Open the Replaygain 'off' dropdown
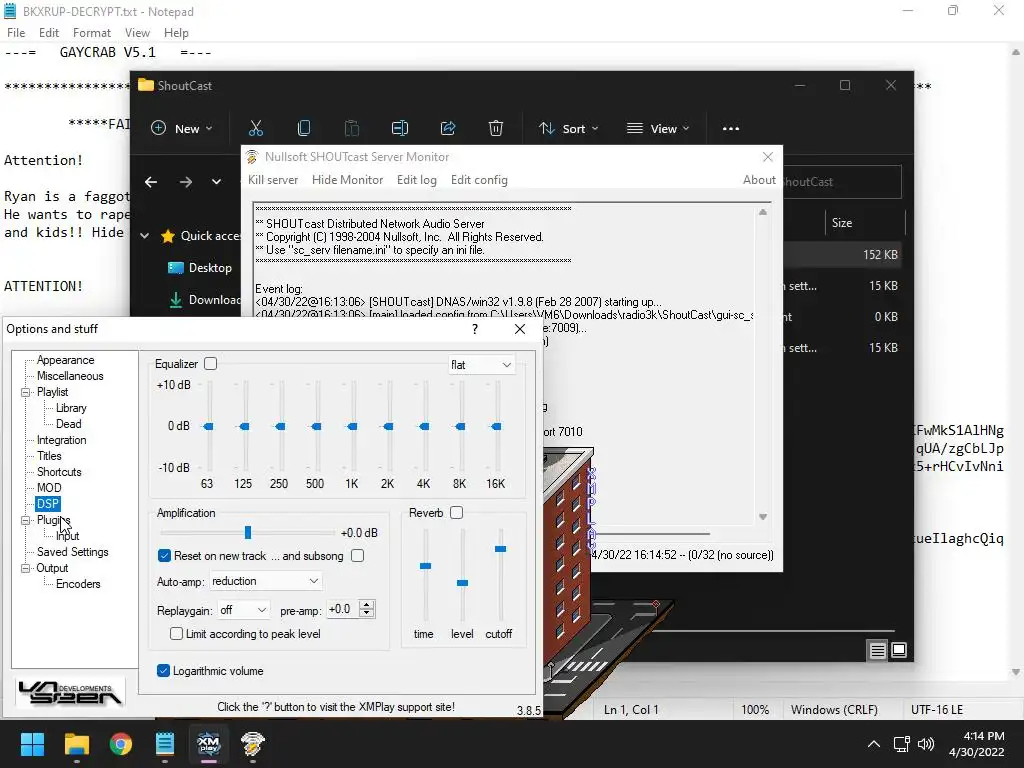 click(x=244, y=609)
